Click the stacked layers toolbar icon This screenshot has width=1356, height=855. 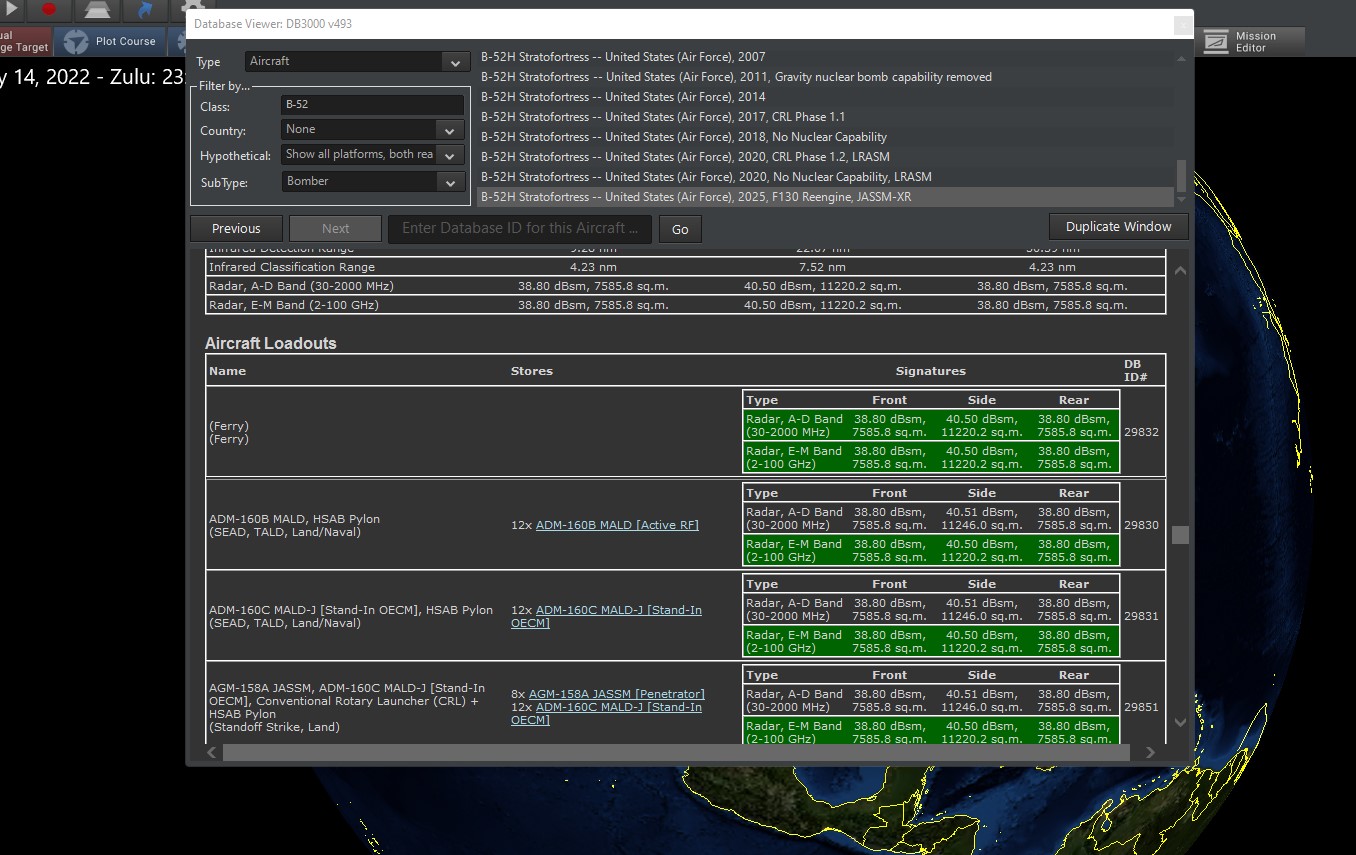(x=97, y=9)
